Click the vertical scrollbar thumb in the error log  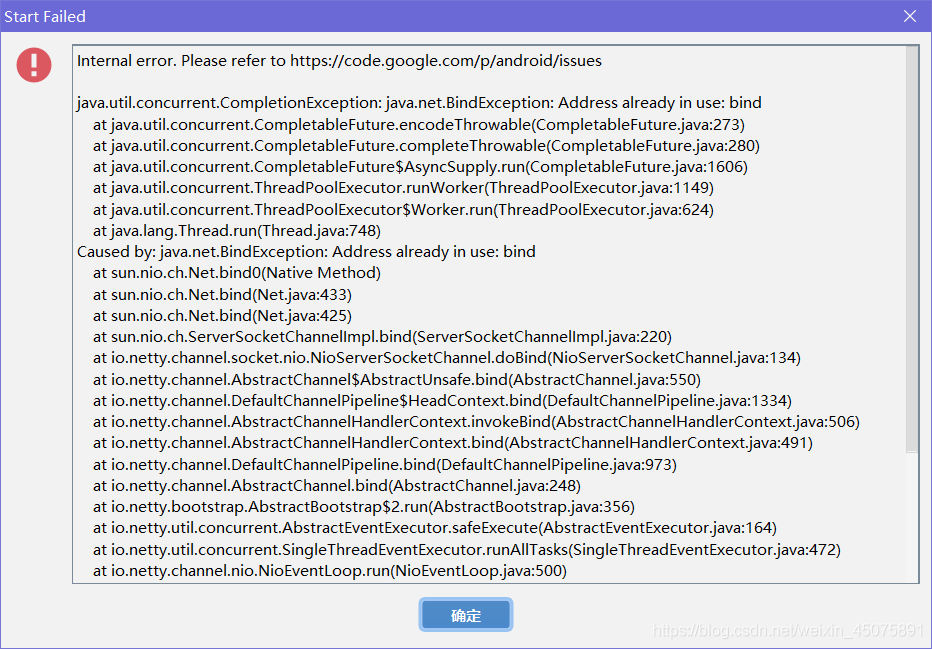912,249
